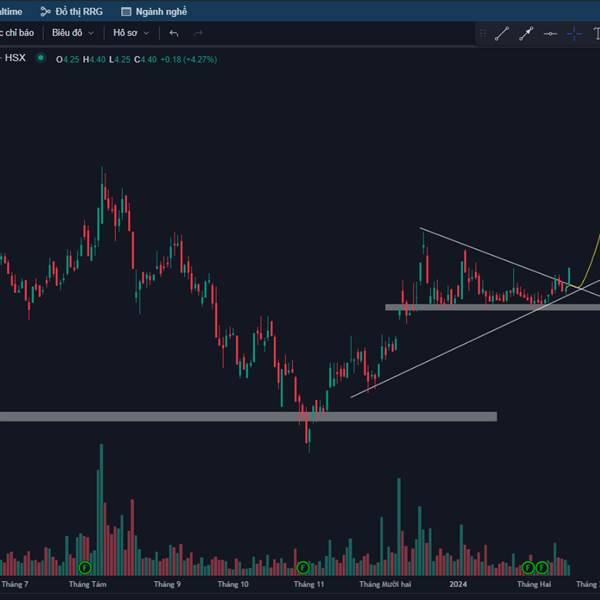The height and width of the screenshot is (600, 600).
Task: Open the Đồ thị RRG tab
Action: pyautogui.click(x=72, y=12)
